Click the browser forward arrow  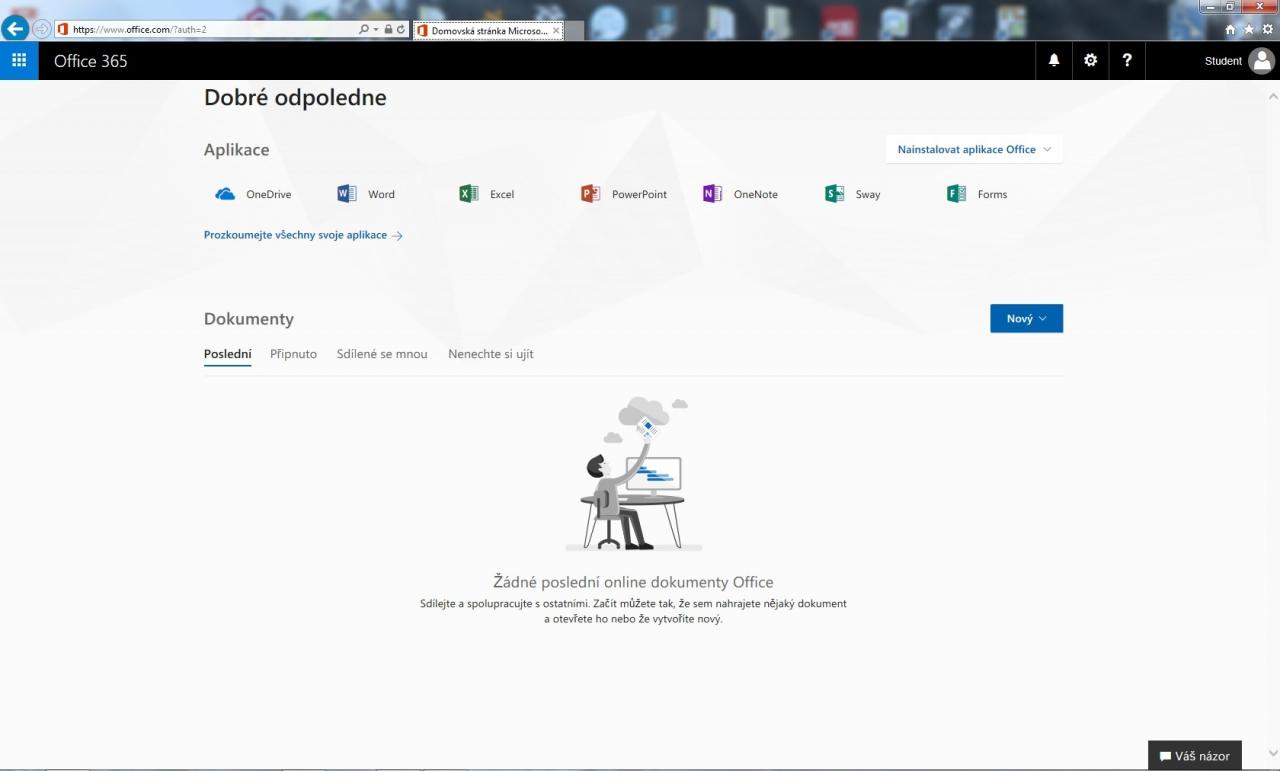click(42, 29)
